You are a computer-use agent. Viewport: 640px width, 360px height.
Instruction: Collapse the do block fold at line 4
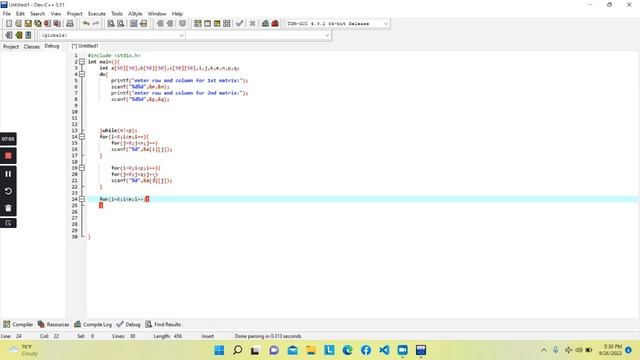[x=82, y=74]
